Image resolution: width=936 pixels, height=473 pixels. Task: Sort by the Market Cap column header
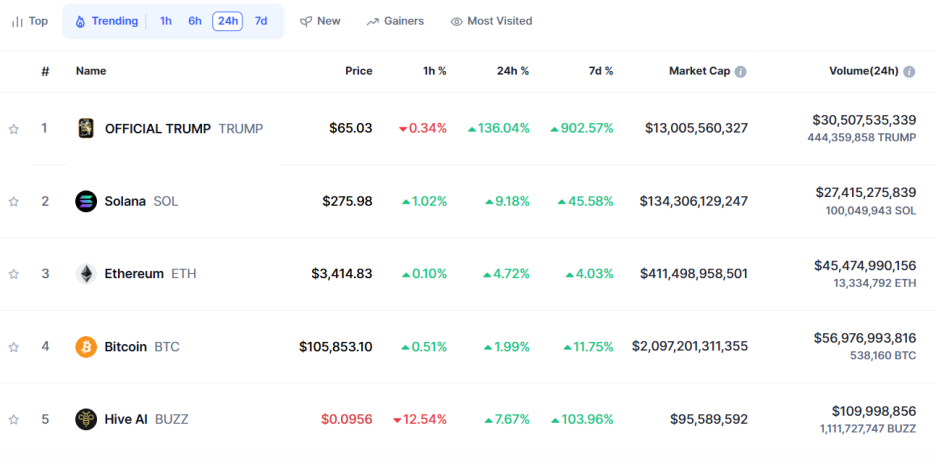click(x=699, y=71)
